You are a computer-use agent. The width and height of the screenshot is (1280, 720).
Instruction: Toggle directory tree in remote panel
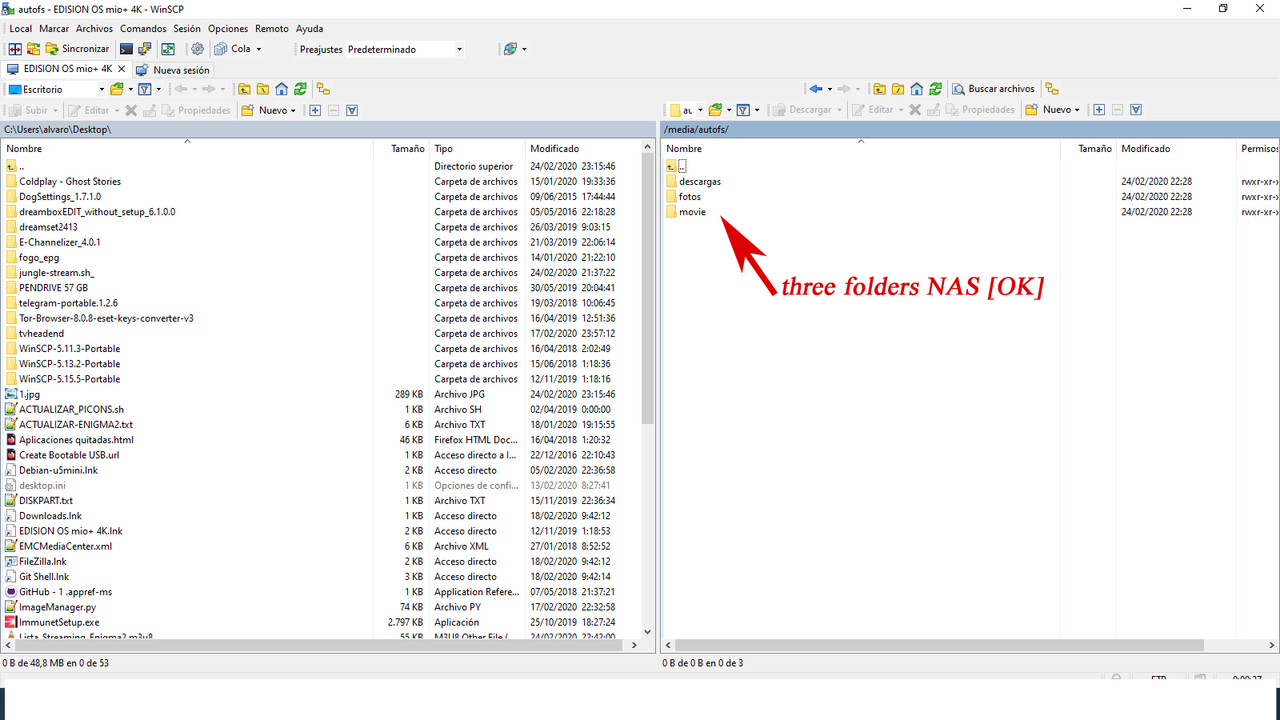1052,89
